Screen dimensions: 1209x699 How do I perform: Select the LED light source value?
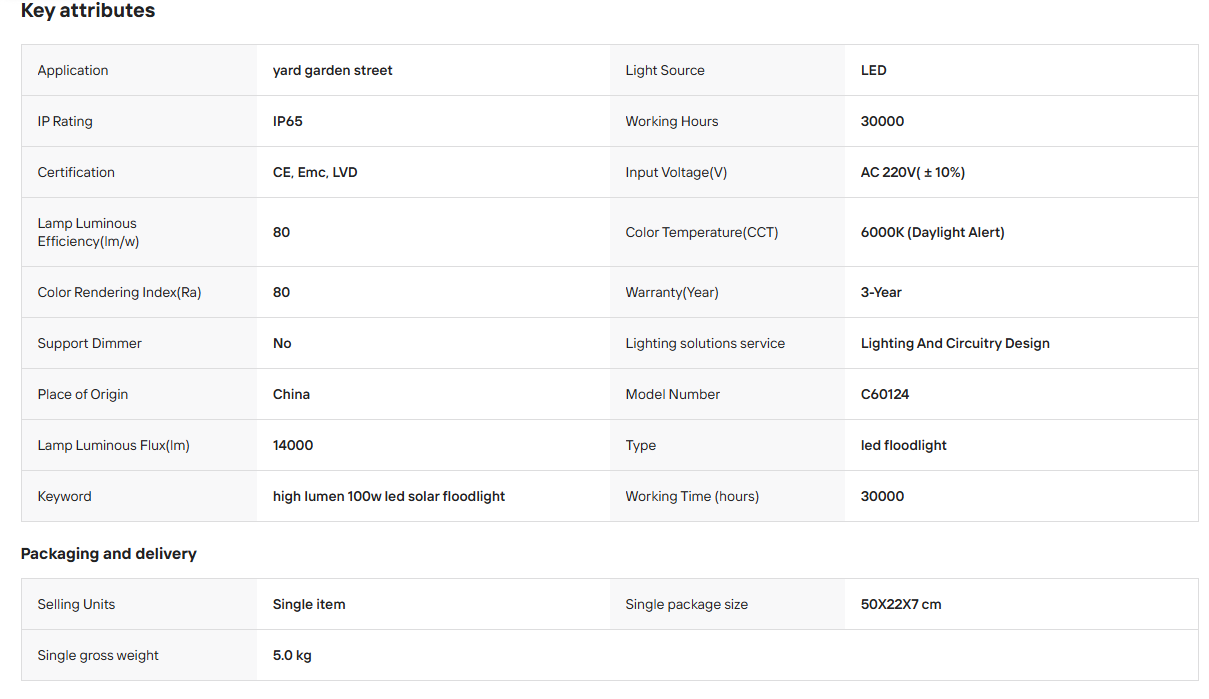pos(874,70)
